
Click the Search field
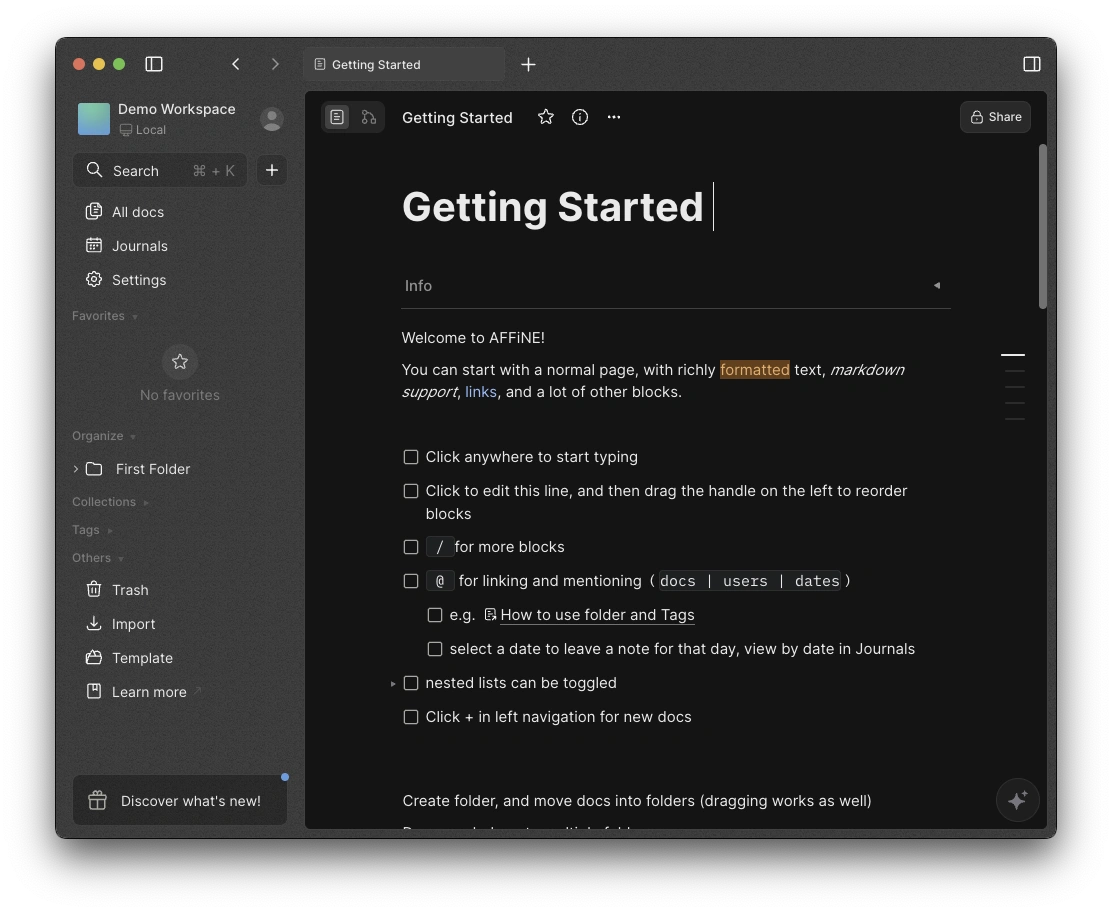[x=160, y=170]
